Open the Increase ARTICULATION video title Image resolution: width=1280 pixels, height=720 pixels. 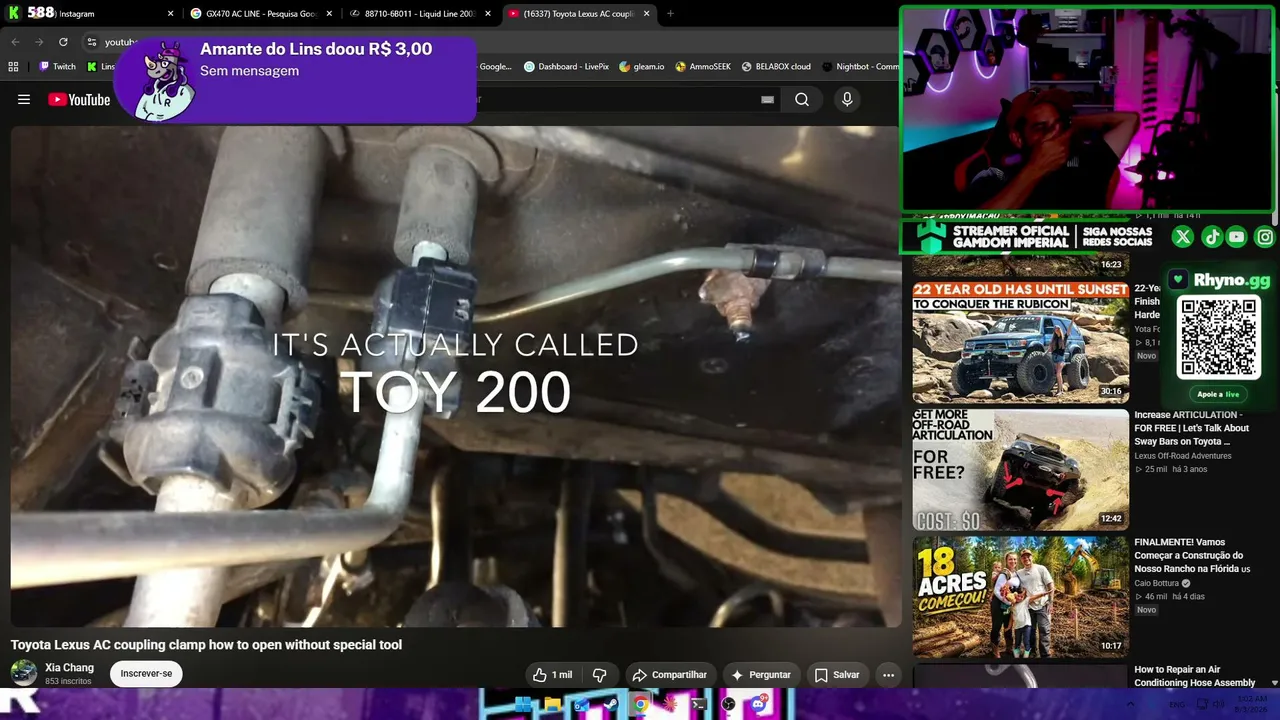[1191, 428]
